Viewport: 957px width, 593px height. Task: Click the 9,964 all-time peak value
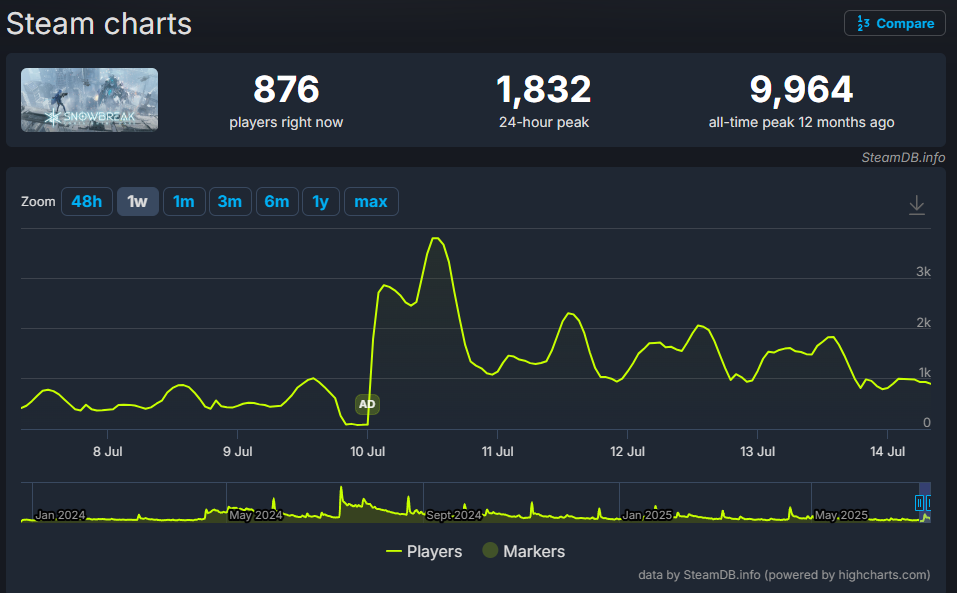pos(801,89)
